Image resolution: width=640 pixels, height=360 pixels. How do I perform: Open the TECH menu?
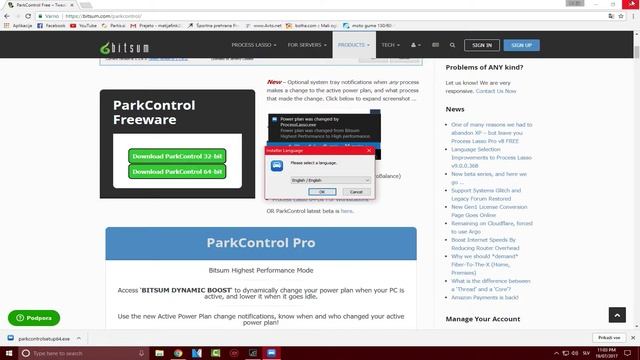coord(390,45)
